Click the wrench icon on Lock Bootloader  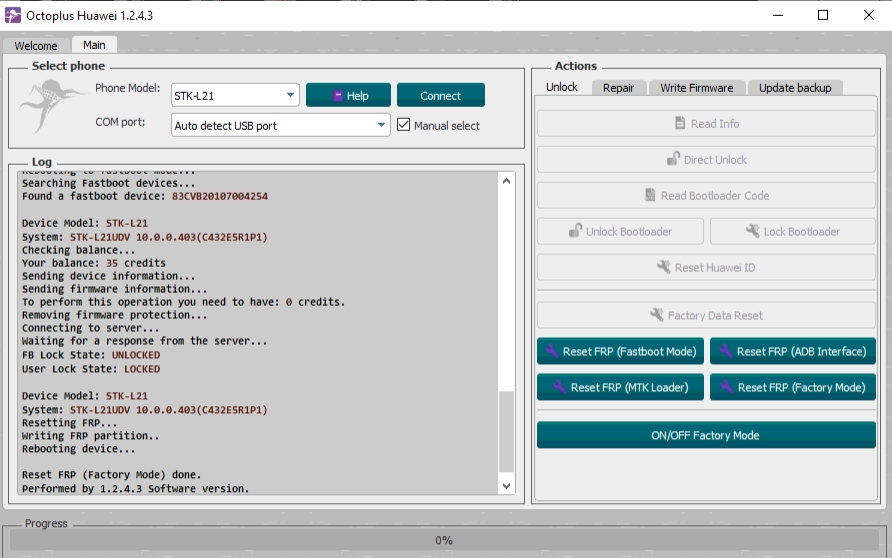753,230
